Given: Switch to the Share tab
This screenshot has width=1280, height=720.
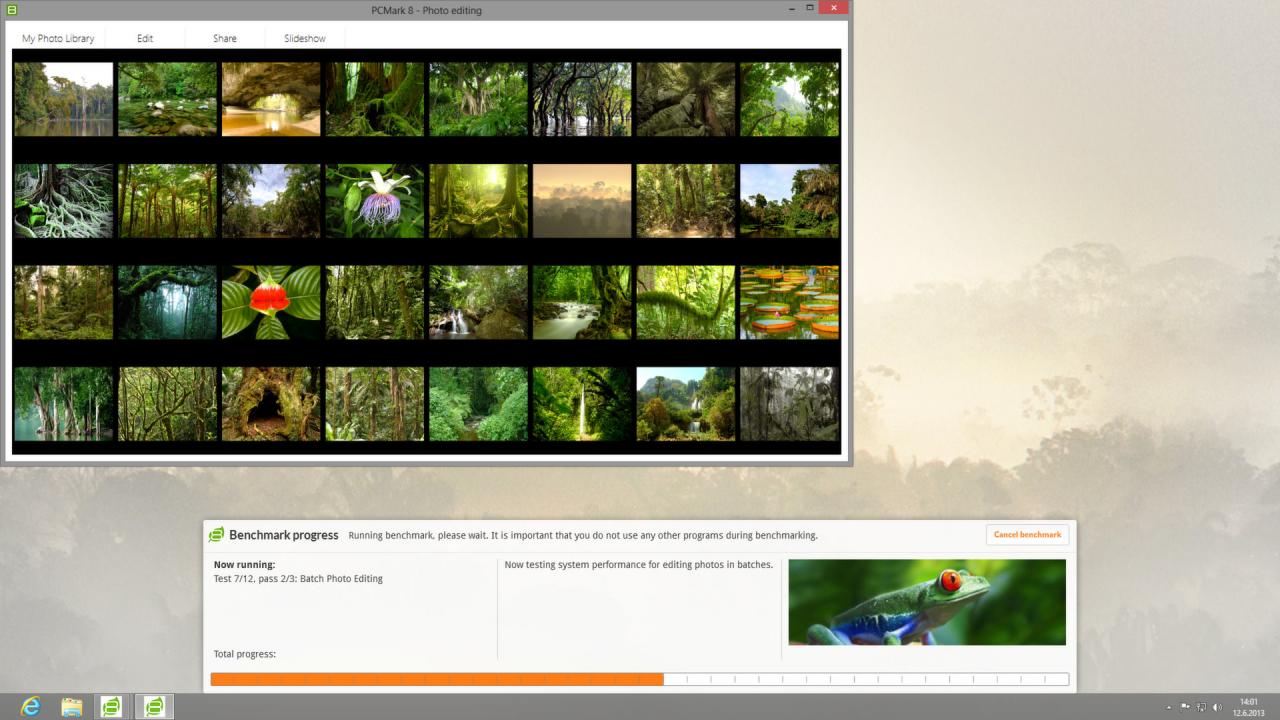Looking at the screenshot, I should tap(224, 38).
